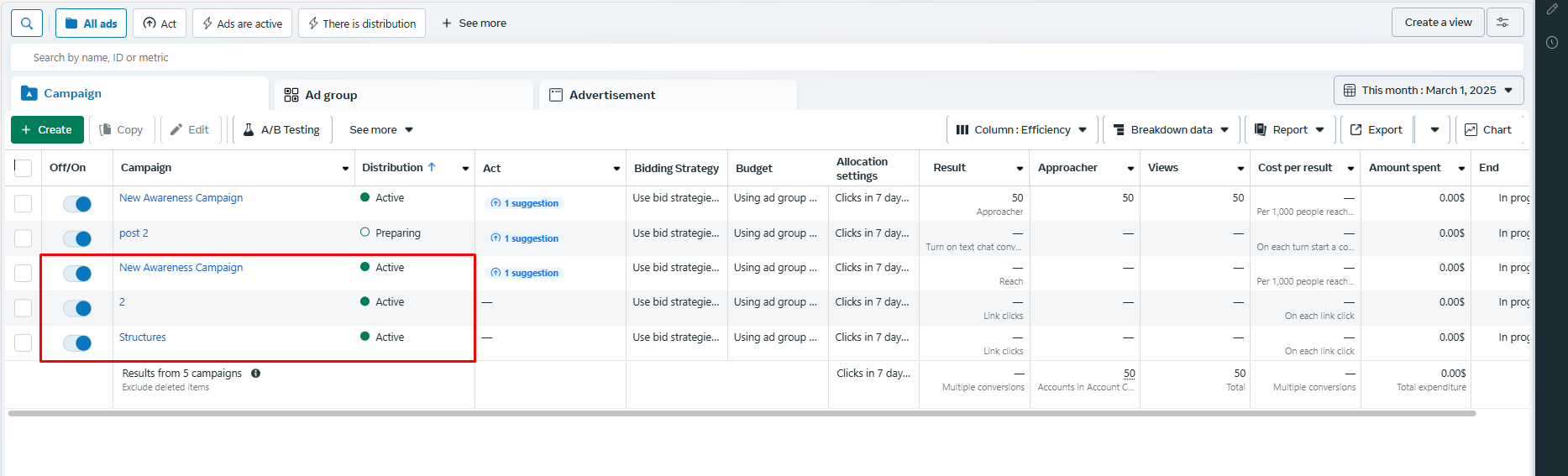Click the info icon beside Results from 5 campaigns
Viewport: 1568px width, 476px height.
pyautogui.click(x=255, y=374)
